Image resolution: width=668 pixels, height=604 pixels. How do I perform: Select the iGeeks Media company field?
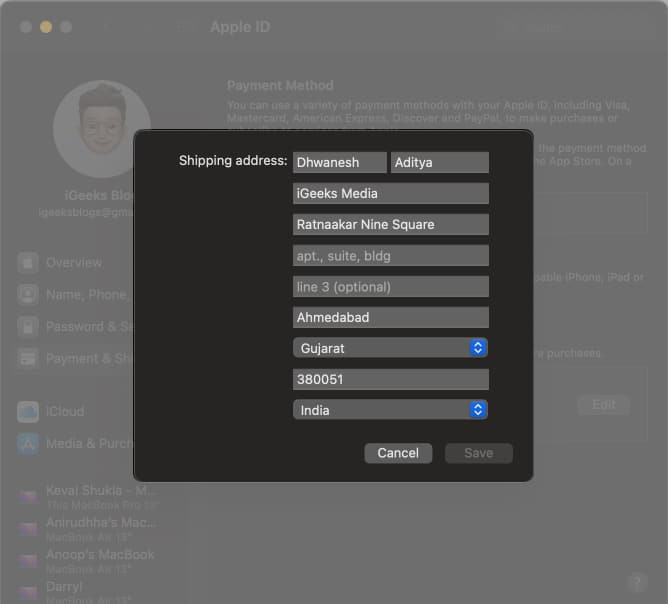click(x=391, y=193)
